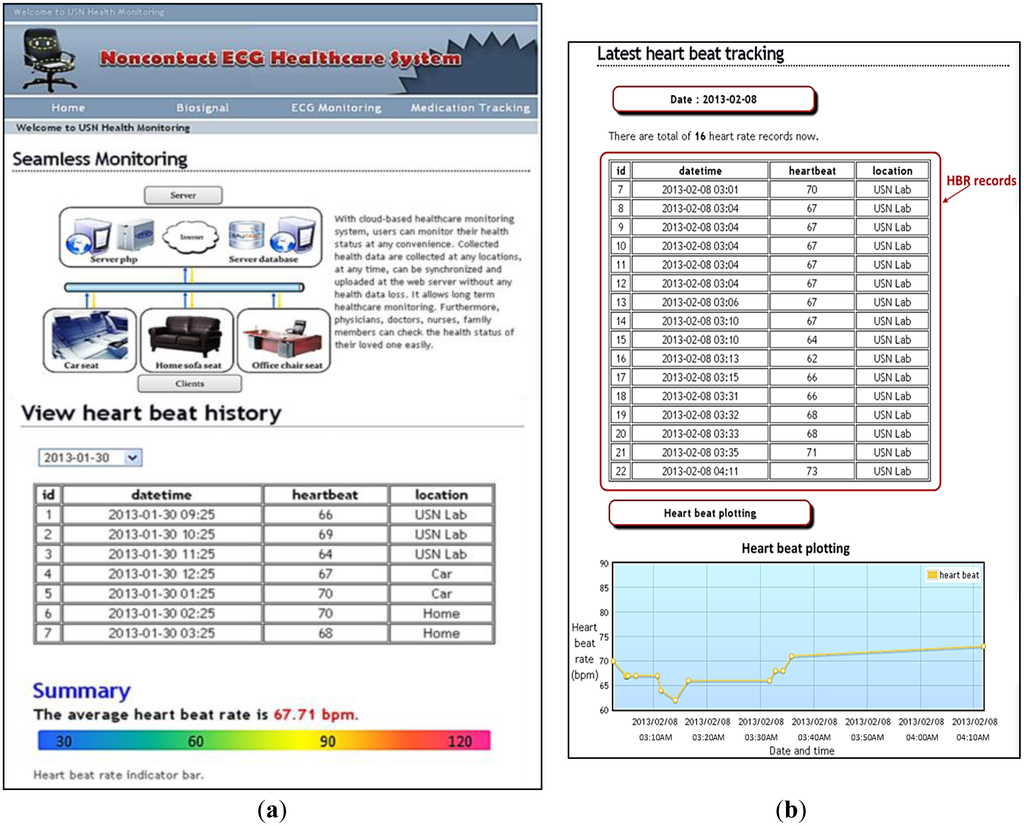This screenshot has height=826, width=1024.
Task: Select record id 22 in heartbeat table
Action: [620, 471]
